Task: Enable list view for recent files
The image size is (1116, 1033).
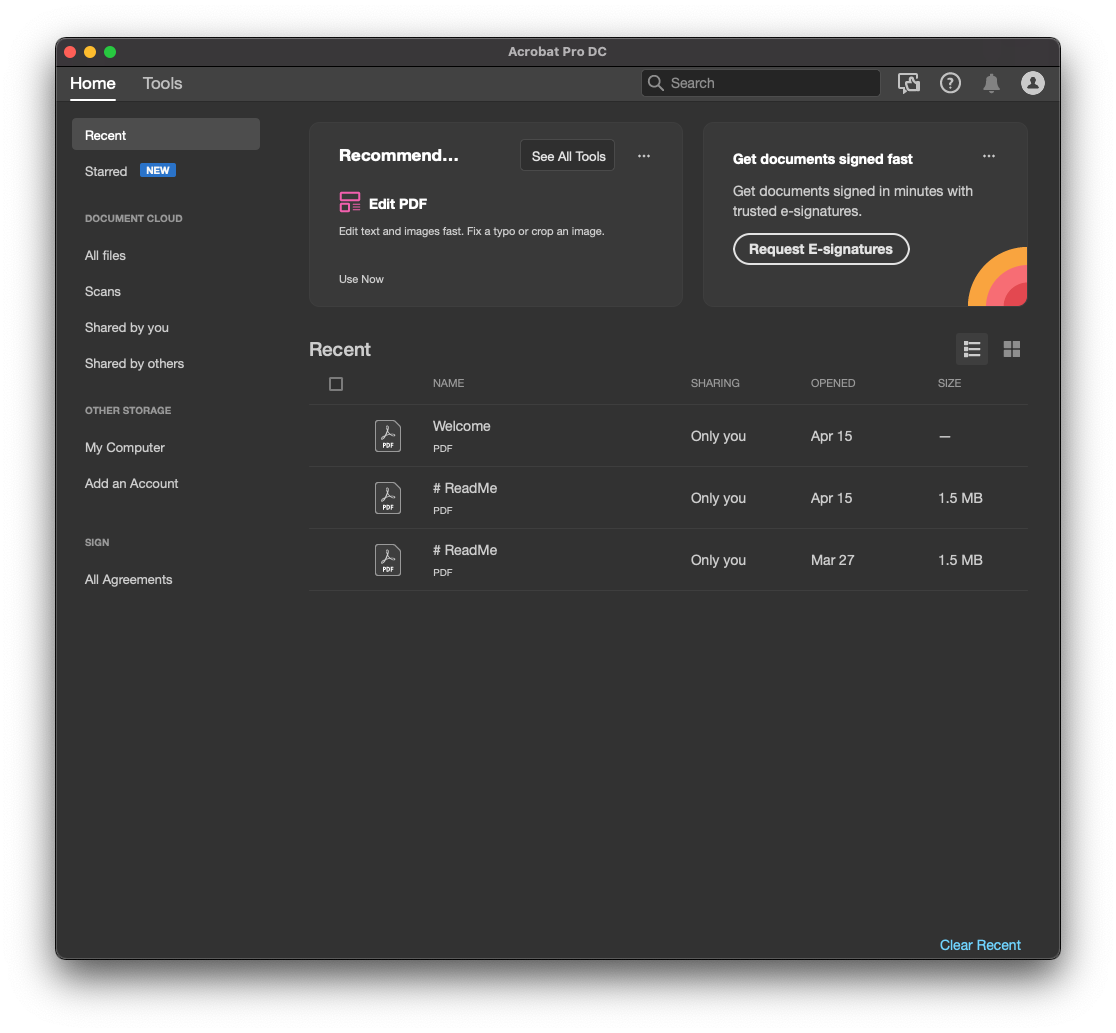Action: tap(972, 349)
